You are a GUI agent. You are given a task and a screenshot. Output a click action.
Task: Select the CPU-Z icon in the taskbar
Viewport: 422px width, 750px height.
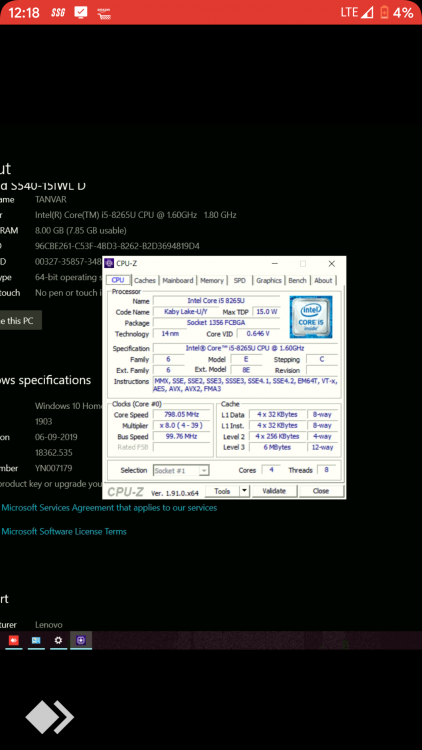(x=81, y=640)
